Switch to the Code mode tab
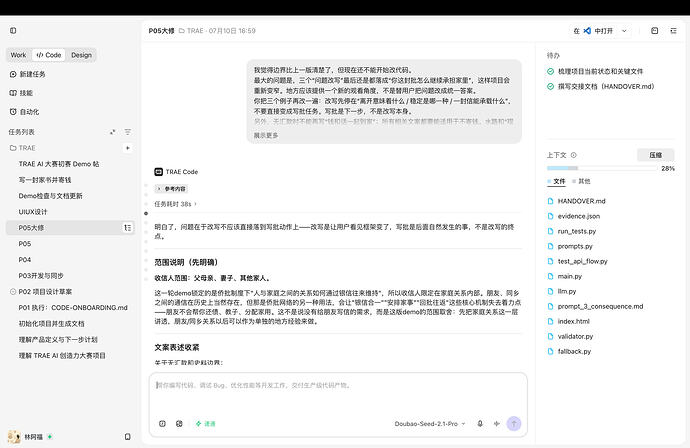The width and height of the screenshot is (690, 448). pyautogui.click(x=49, y=55)
